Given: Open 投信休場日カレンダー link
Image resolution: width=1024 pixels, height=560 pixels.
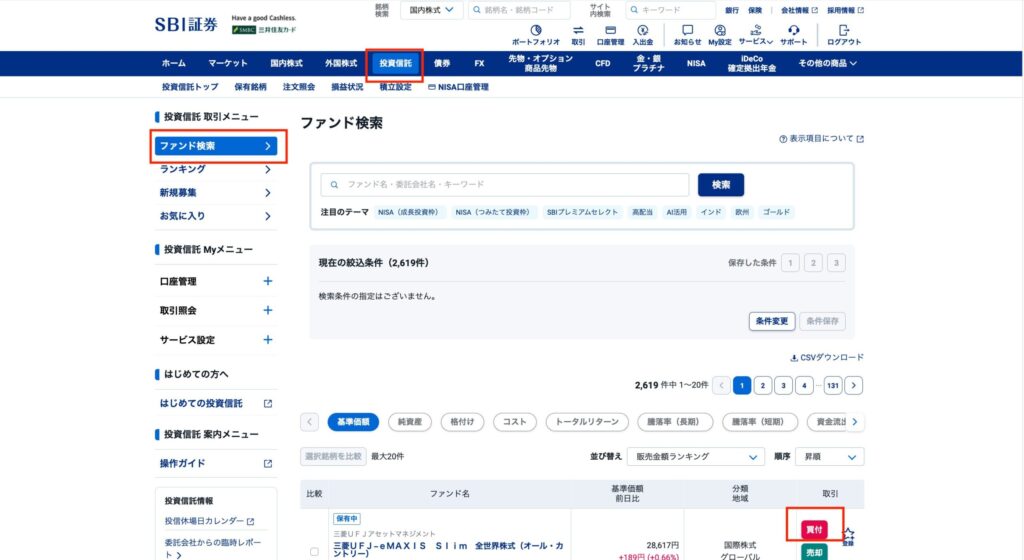Looking at the screenshot, I should 209,521.
